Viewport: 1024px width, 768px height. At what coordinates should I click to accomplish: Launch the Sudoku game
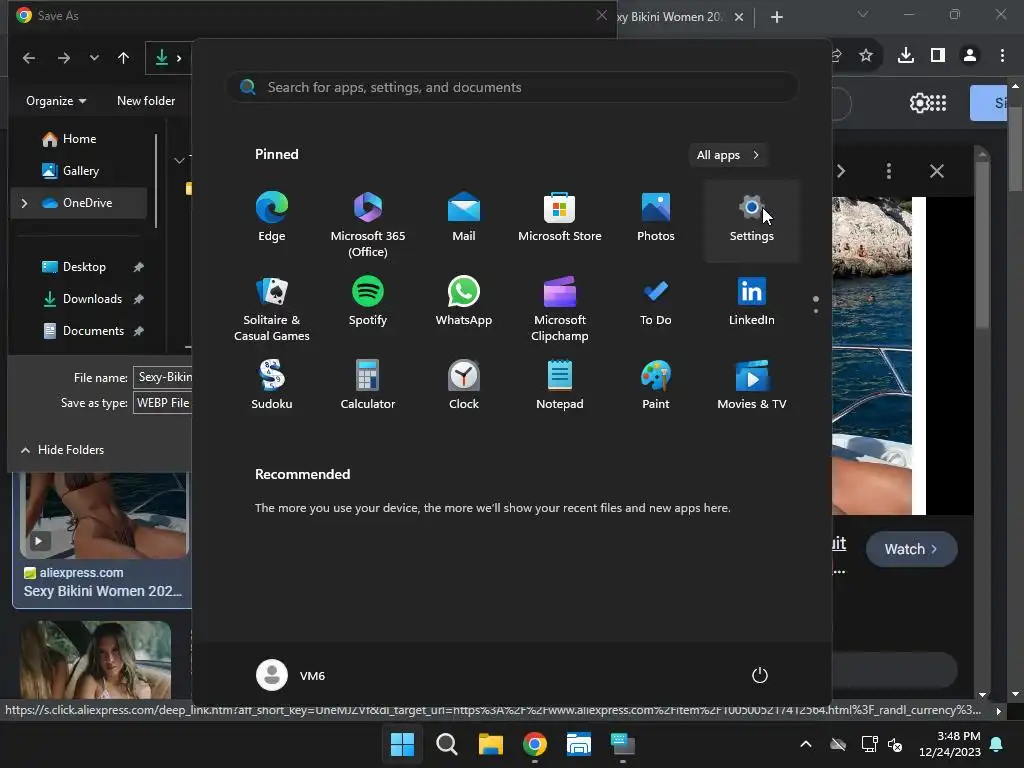click(272, 385)
